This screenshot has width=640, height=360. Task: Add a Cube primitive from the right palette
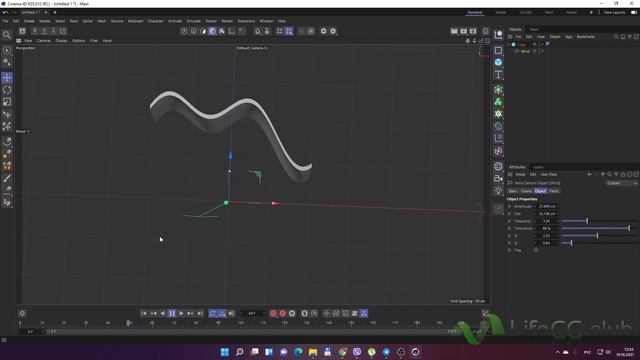[x=498, y=62]
